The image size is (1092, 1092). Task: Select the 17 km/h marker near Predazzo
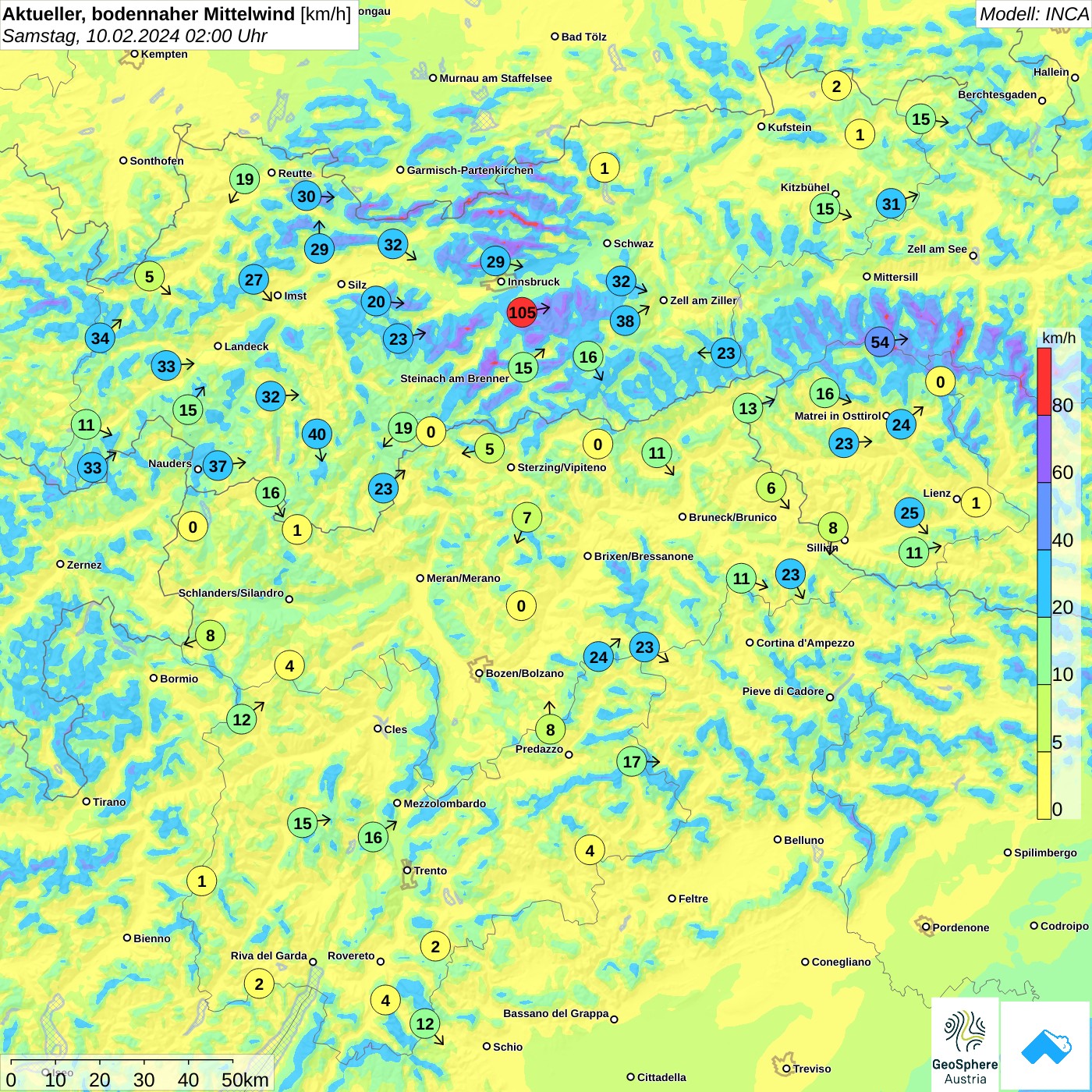point(632,761)
